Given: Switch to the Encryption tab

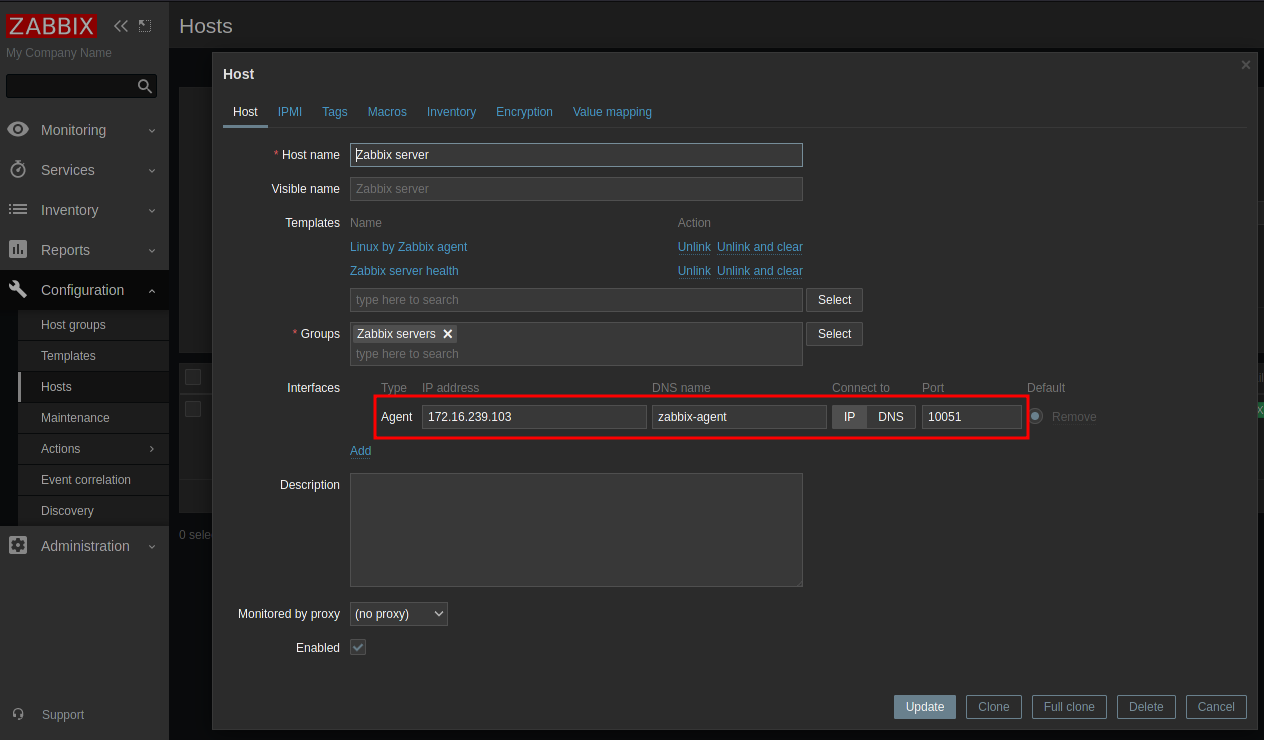Looking at the screenshot, I should pyautogui.click(x=524, y=112).
